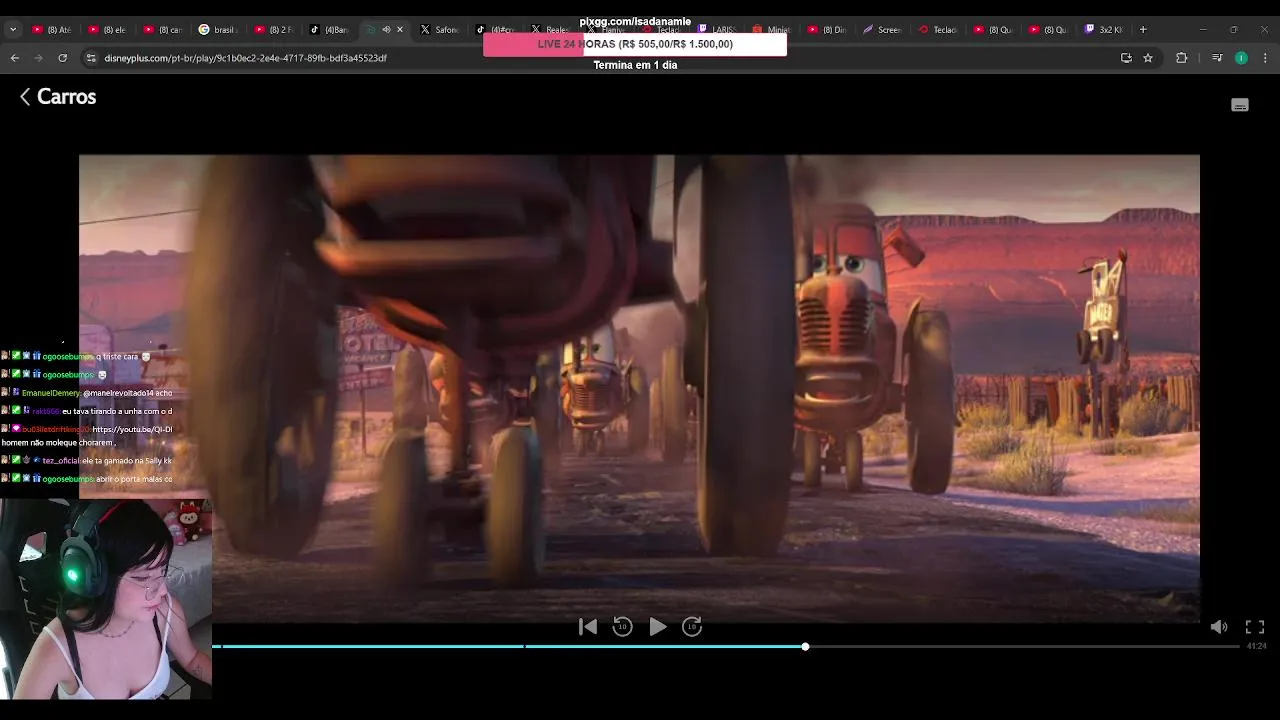The image size is (1280, 720).
Task: Close the active Disney+ tab
Action: click(x=400, y=30)
